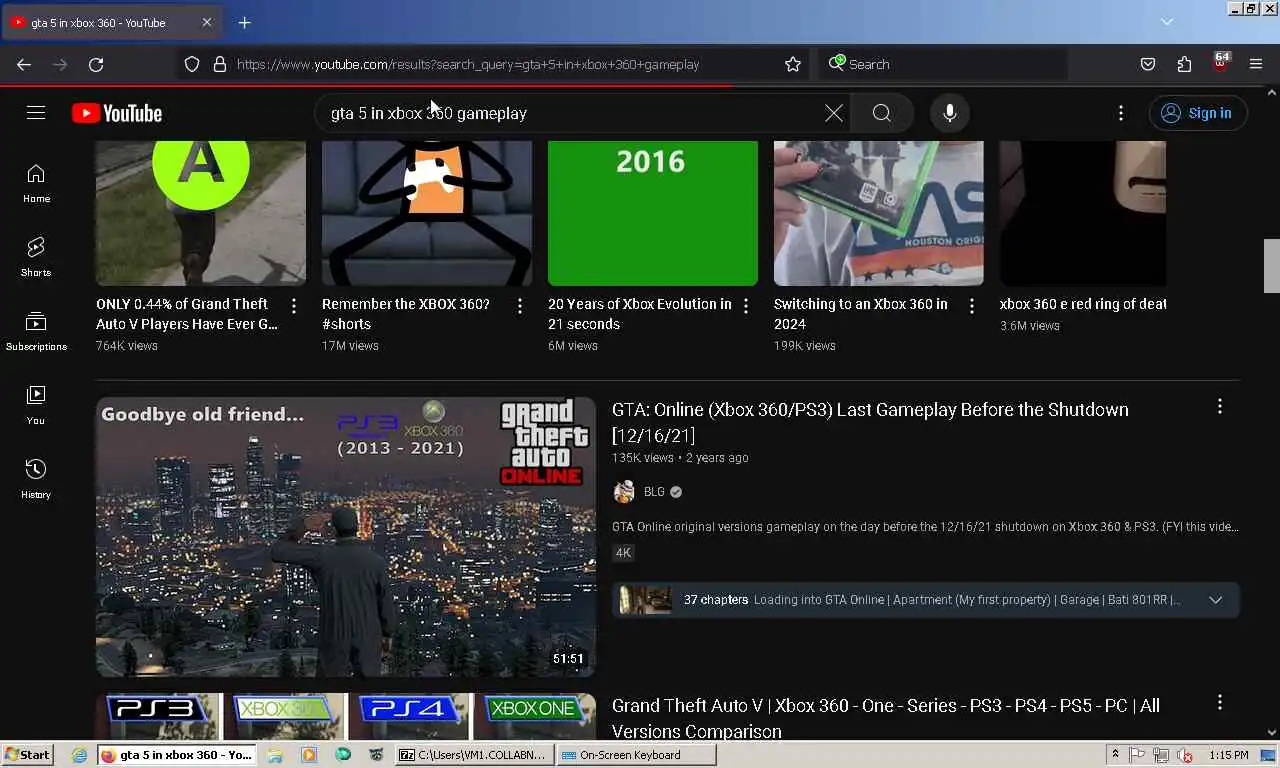Open the YouTube guide hamburger menu

[36, 113]
